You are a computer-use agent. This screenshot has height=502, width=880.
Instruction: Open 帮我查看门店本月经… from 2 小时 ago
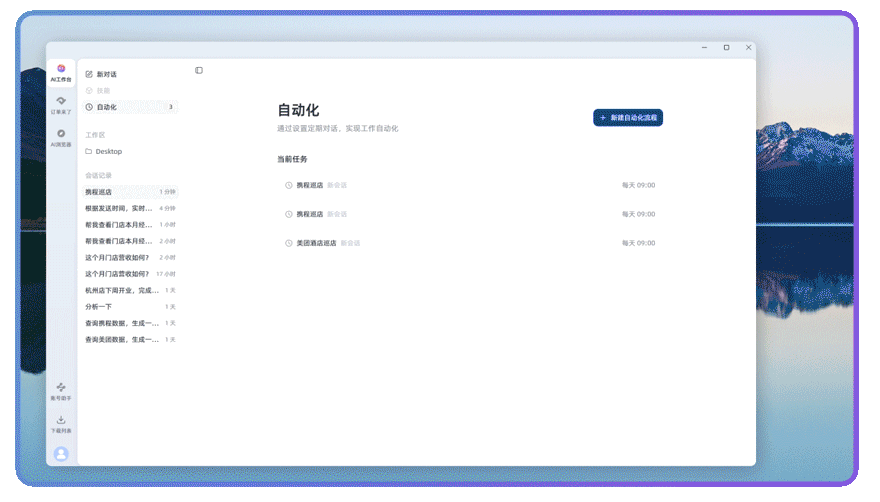(130, 241)
